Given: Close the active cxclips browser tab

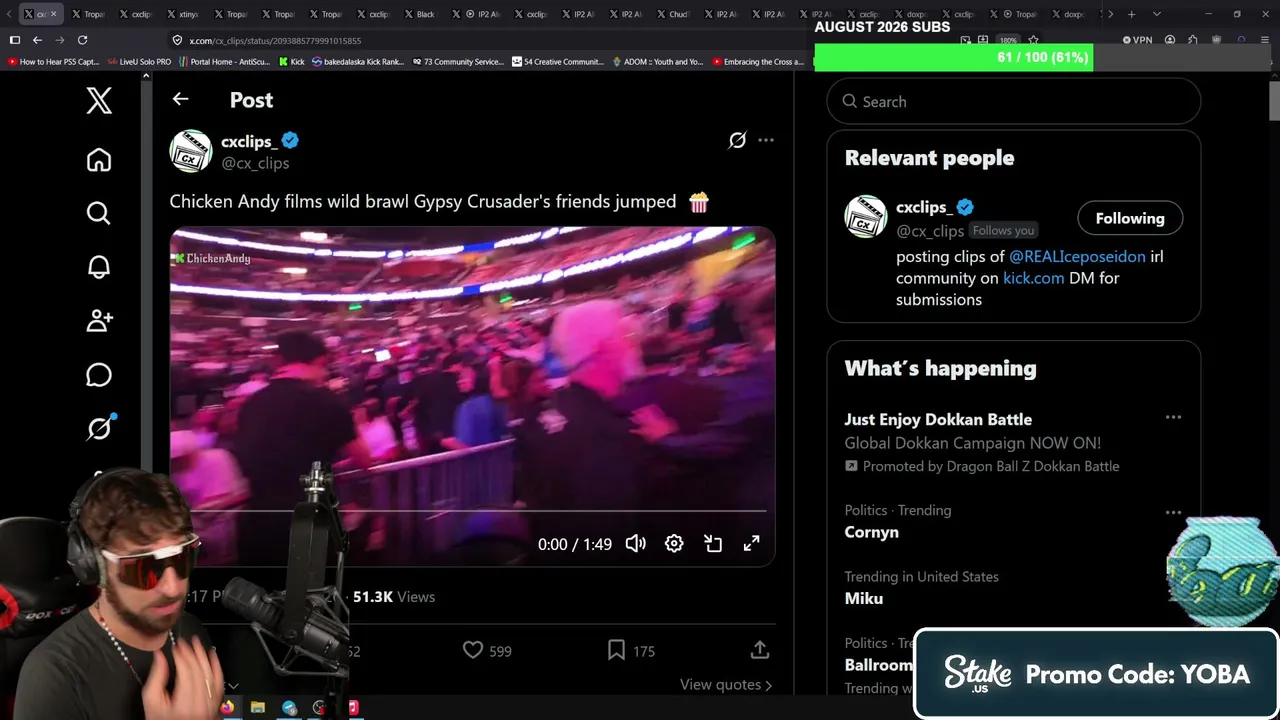Looking at the screenshot, I should 53,14.
